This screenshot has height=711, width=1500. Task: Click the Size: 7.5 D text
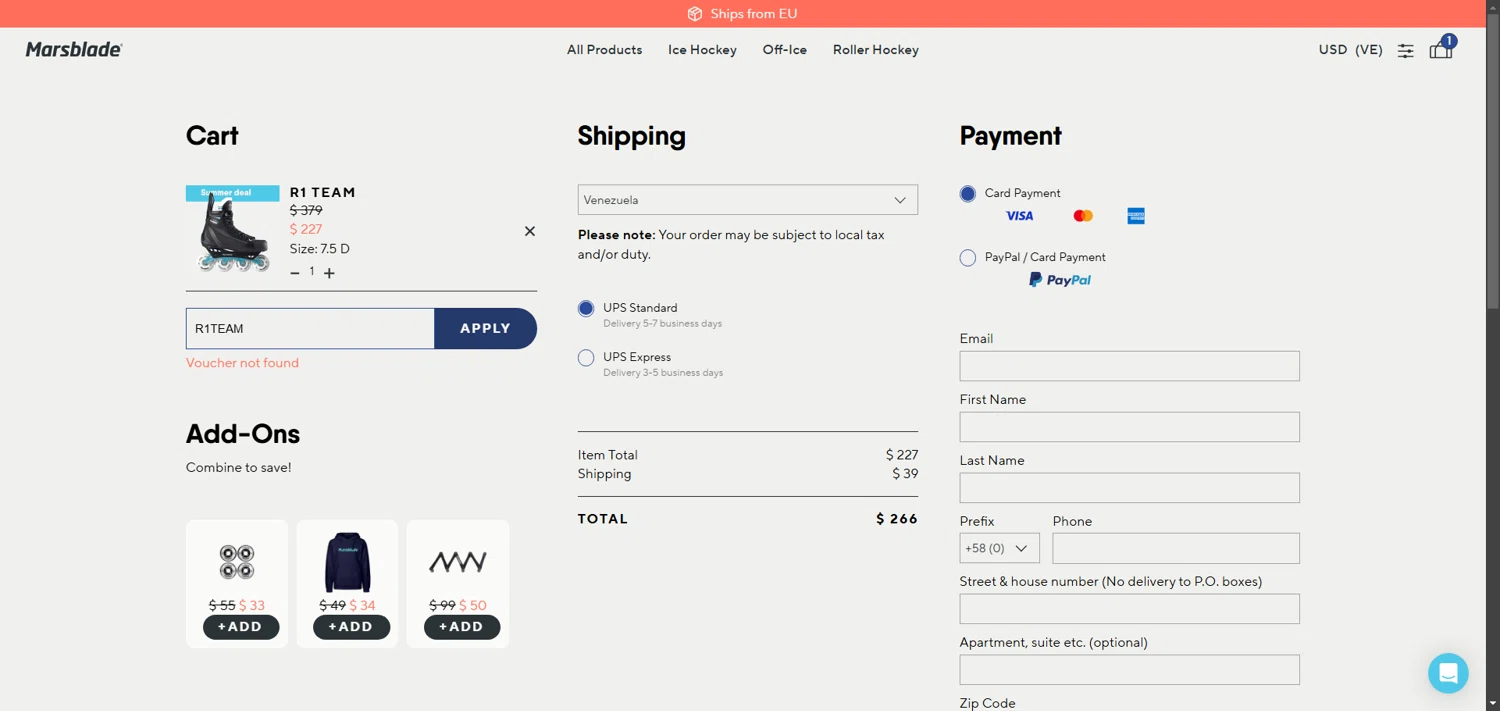click(320, 249)
